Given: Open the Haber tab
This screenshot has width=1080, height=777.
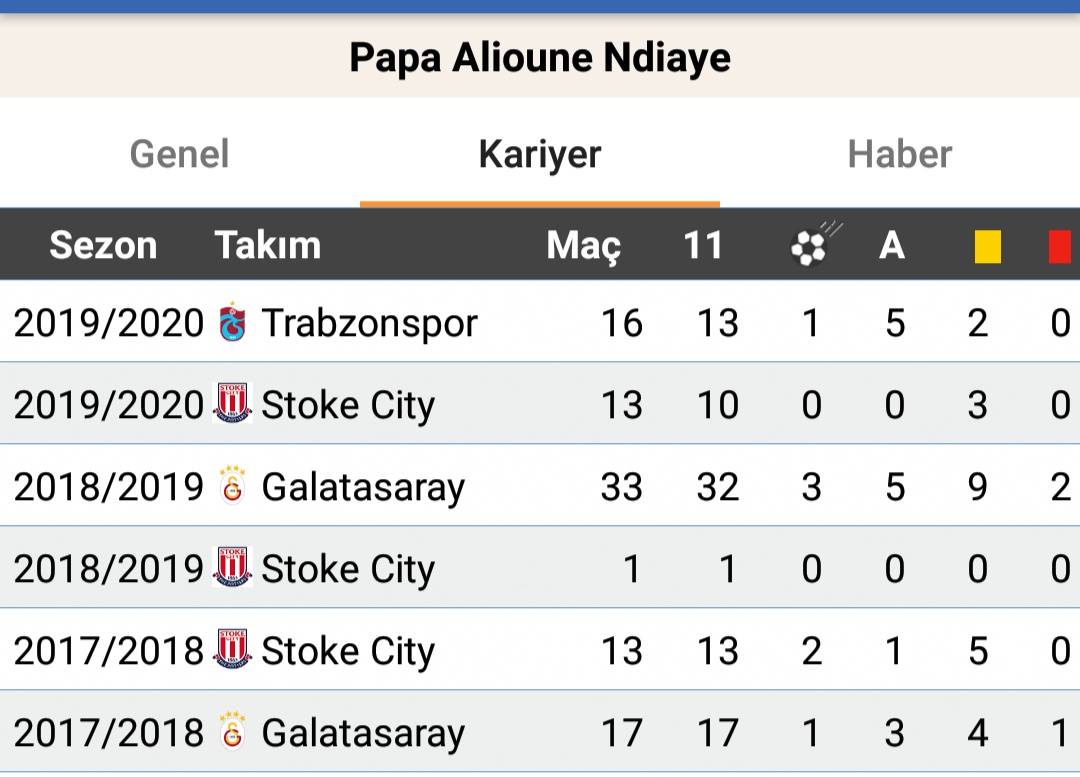Looking at the screenshot, I should click(900, 154).
